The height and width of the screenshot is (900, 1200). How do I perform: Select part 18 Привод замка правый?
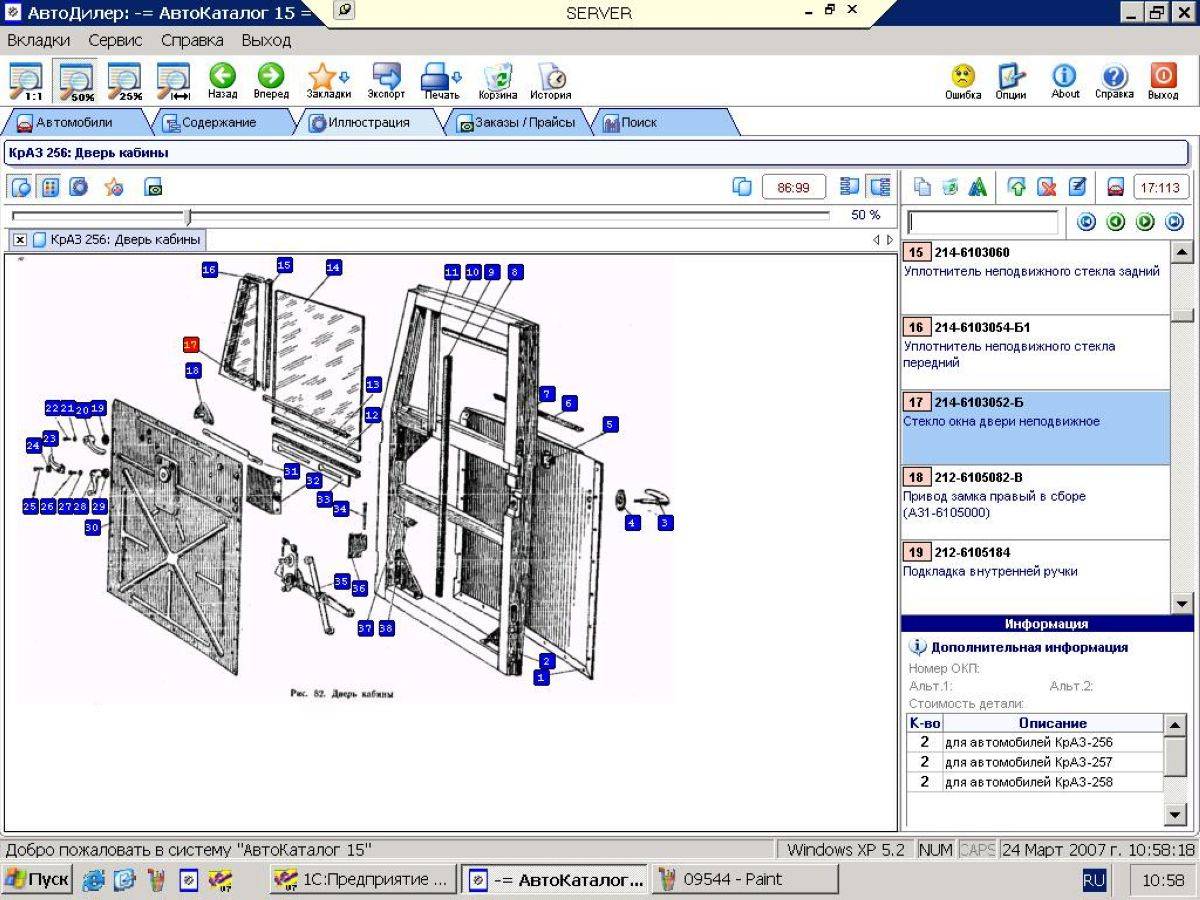pos(1035,502)
